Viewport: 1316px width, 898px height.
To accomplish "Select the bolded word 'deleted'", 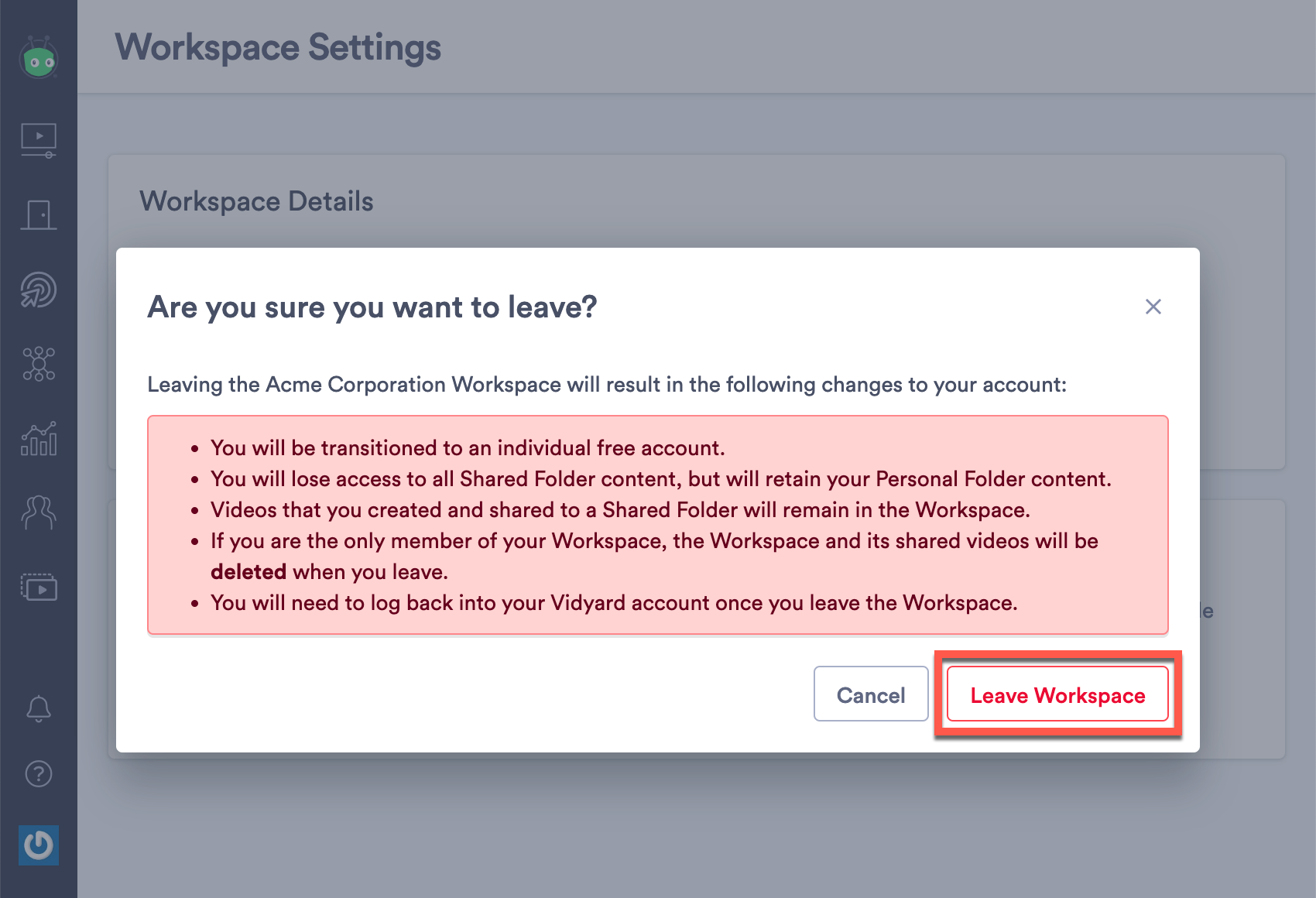I will click(x=248, y=571).
